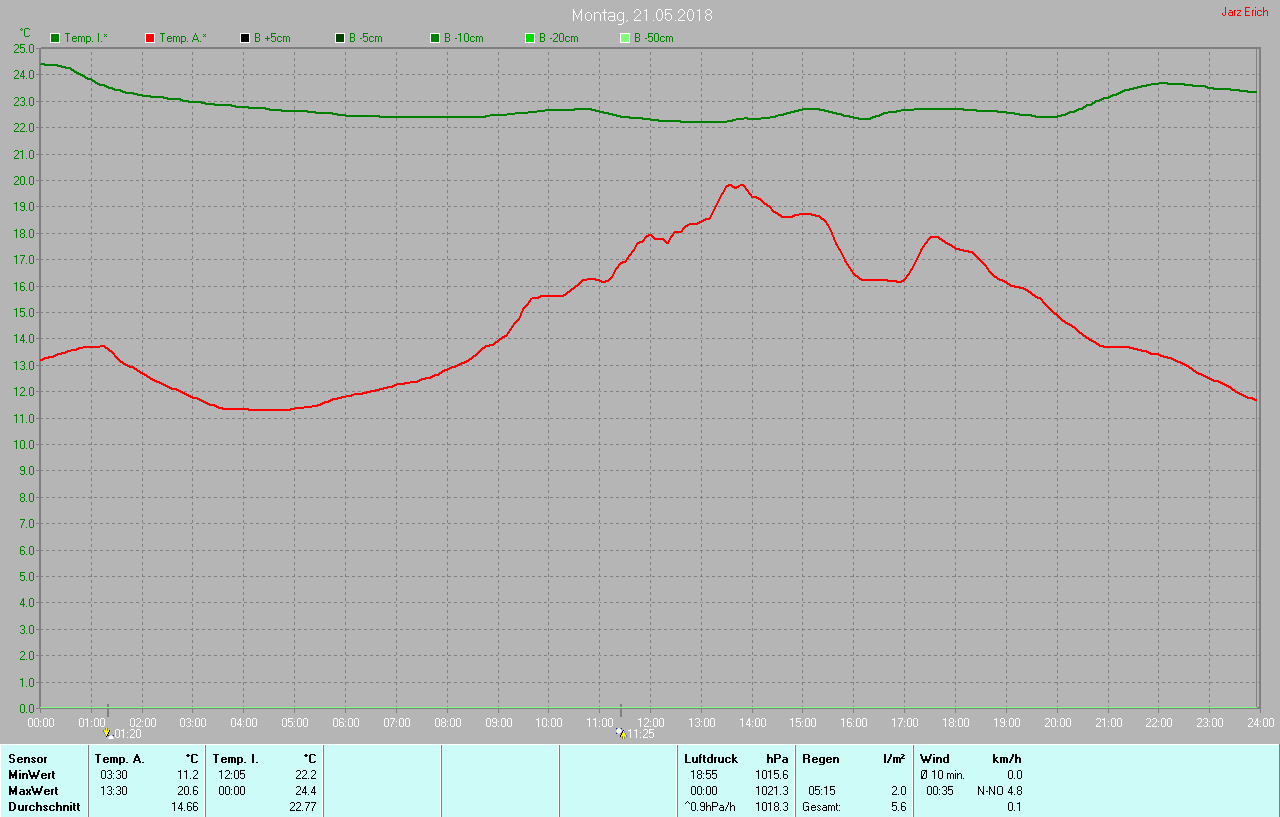Click the hPa unit header
The height and width of the screenshot is (817, 1280).
pyautogui.click(x=777, y=759)
